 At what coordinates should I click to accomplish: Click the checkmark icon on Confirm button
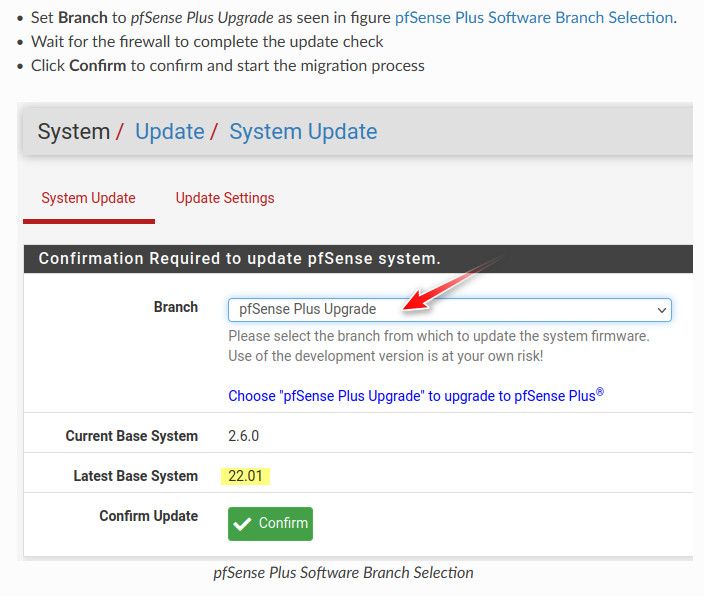point(242,524)
